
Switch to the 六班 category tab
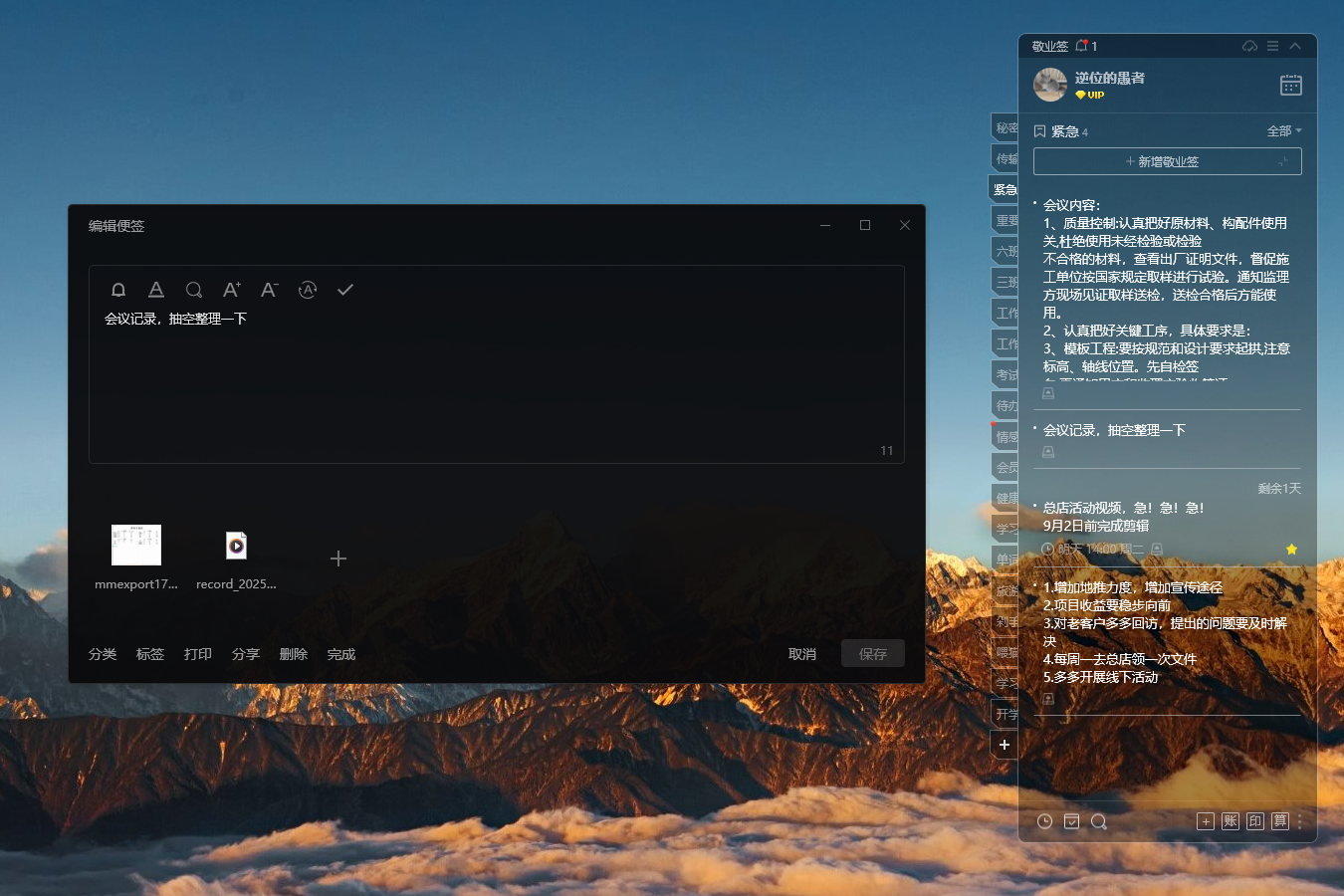tap(1006, 251)
